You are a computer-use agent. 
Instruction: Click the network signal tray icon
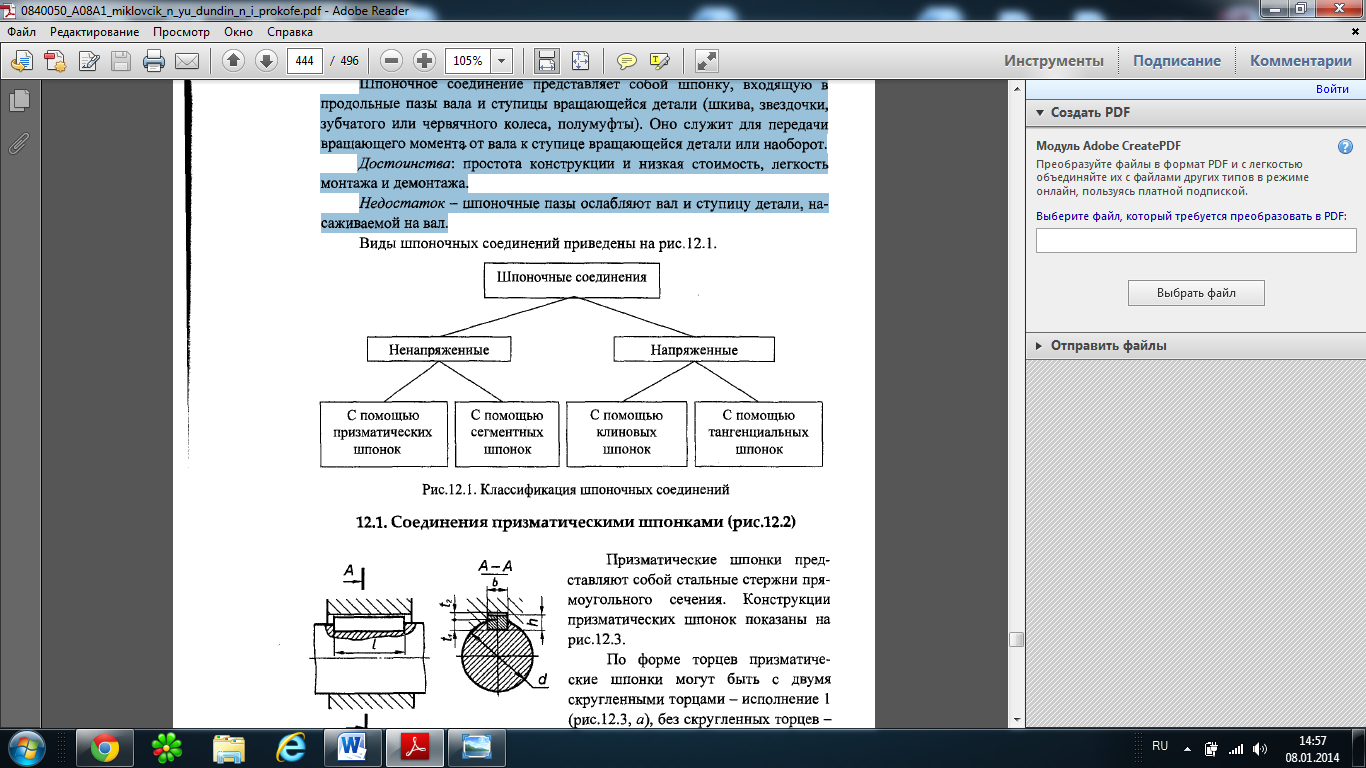click(x=1236, y=747)
